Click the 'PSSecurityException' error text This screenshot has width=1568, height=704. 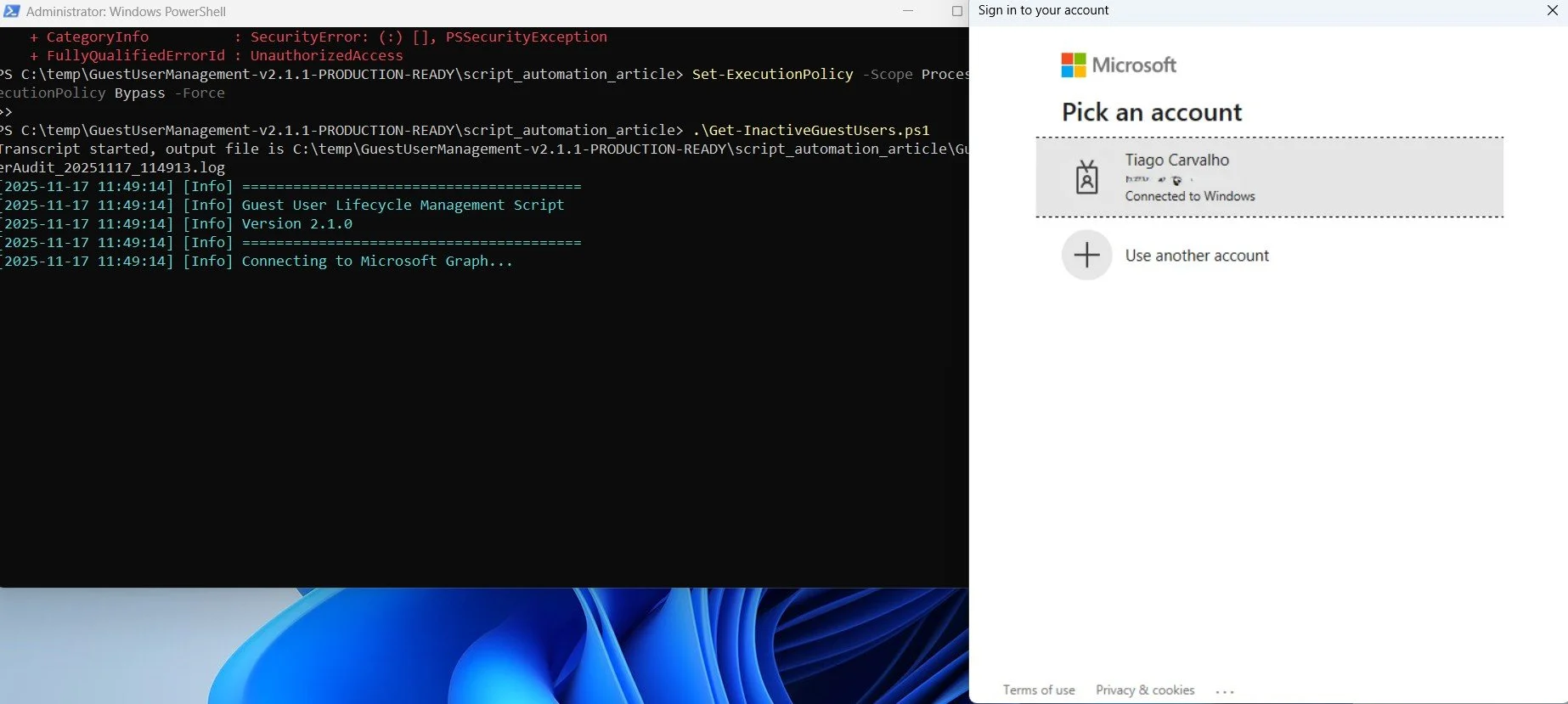pyautogui.click(x=527, y=37)
